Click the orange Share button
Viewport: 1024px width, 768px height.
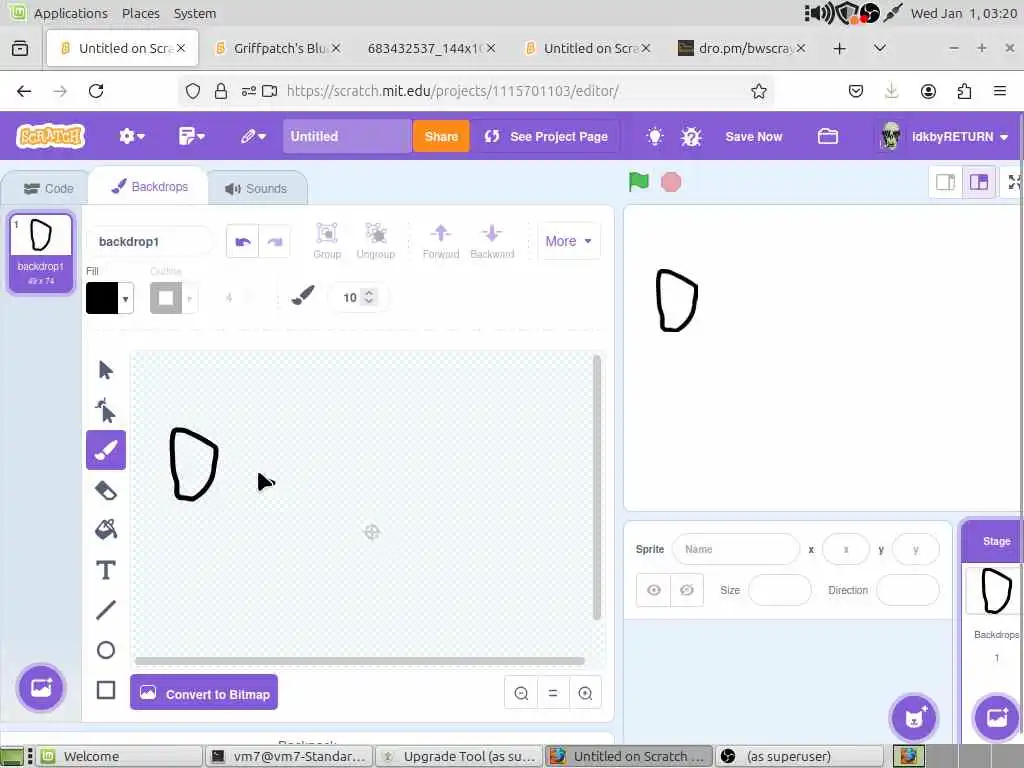coord(441,136)
